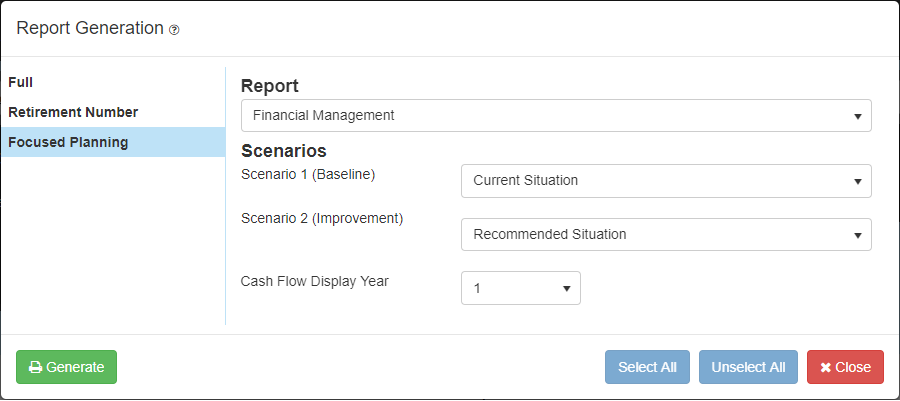Screen dimensions: 900x401
Task: Click the Cash Flow Display Year label
Action: pos(315,281)
